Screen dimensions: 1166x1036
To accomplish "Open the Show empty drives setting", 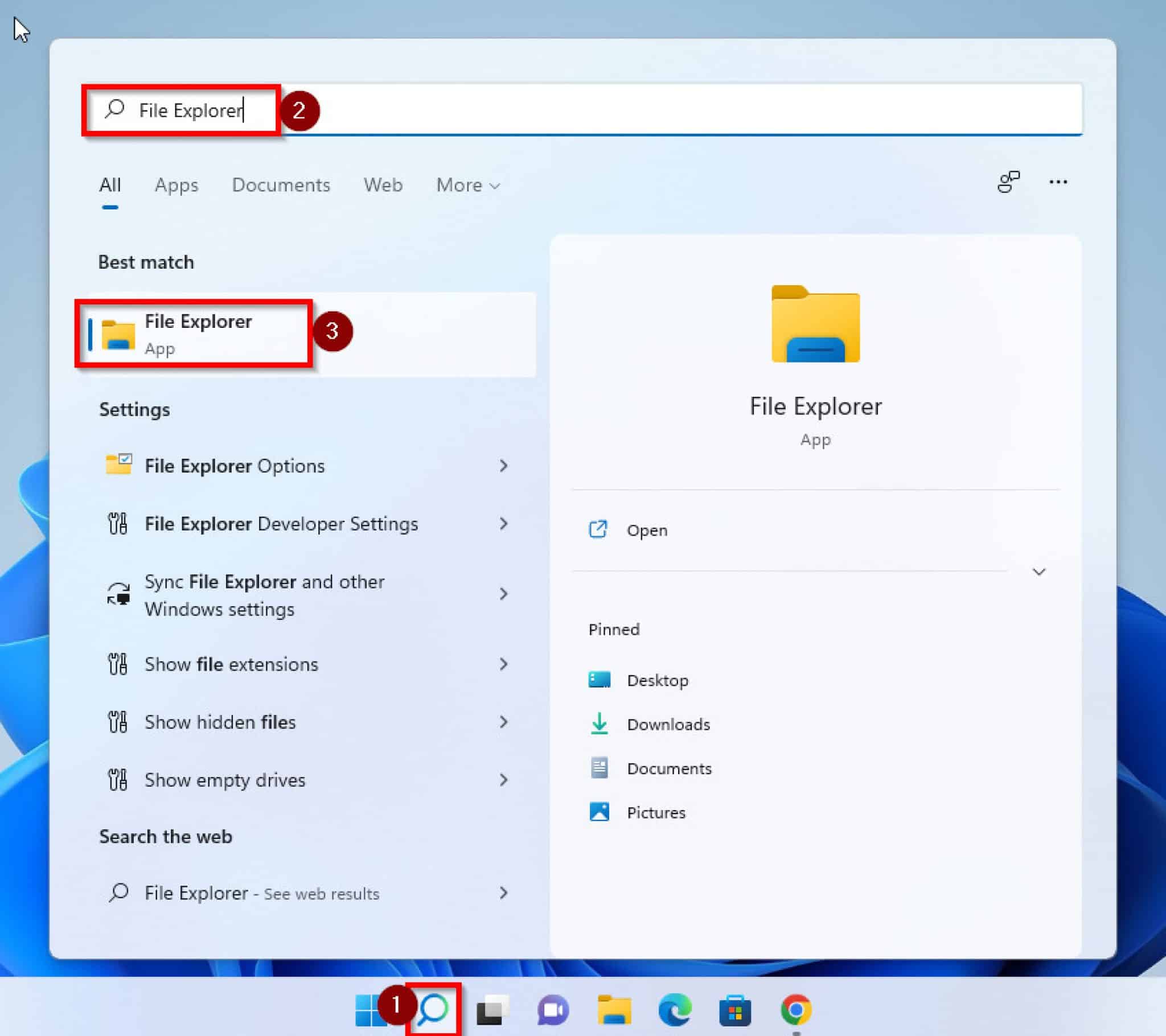I will tap(224, 780).
